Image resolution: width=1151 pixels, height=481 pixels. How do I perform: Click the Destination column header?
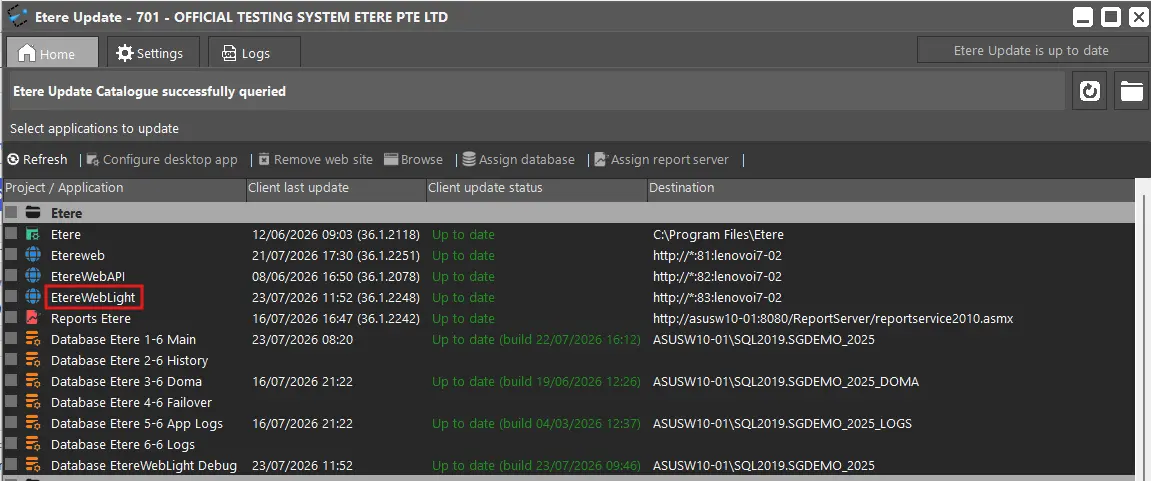pos(890,188)
